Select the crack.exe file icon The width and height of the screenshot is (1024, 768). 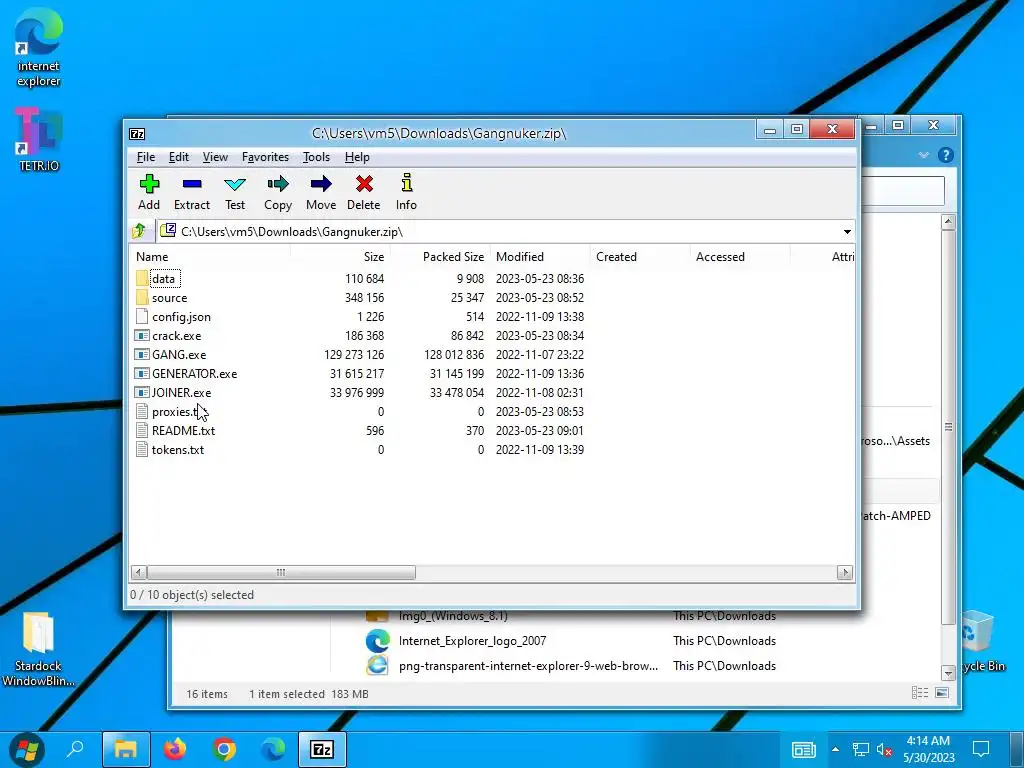pyautogui.click(x=142, y=336)
